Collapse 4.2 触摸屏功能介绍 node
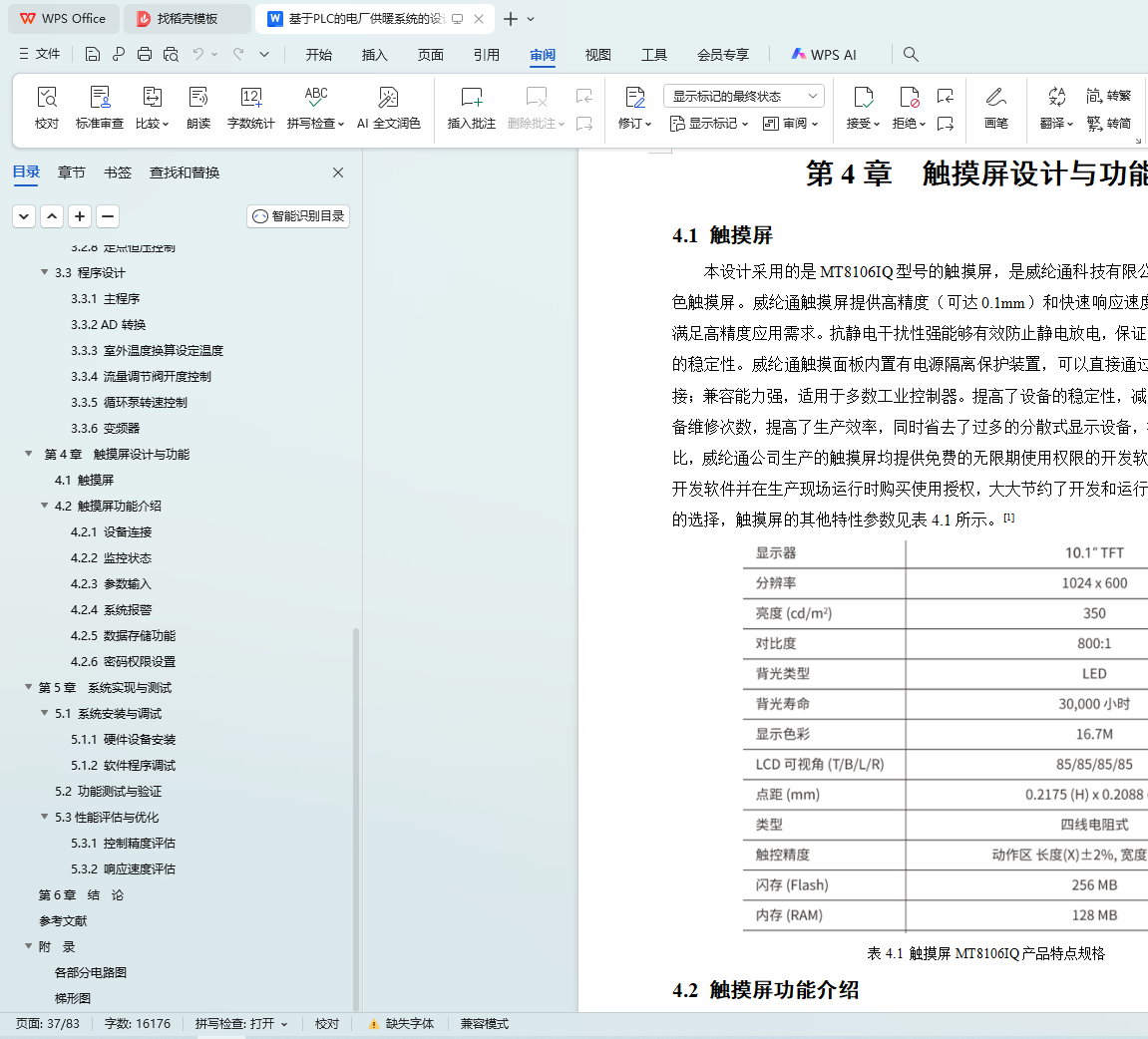Image resolution: width=1148 pixels, height=1039 pixels. 45,506
